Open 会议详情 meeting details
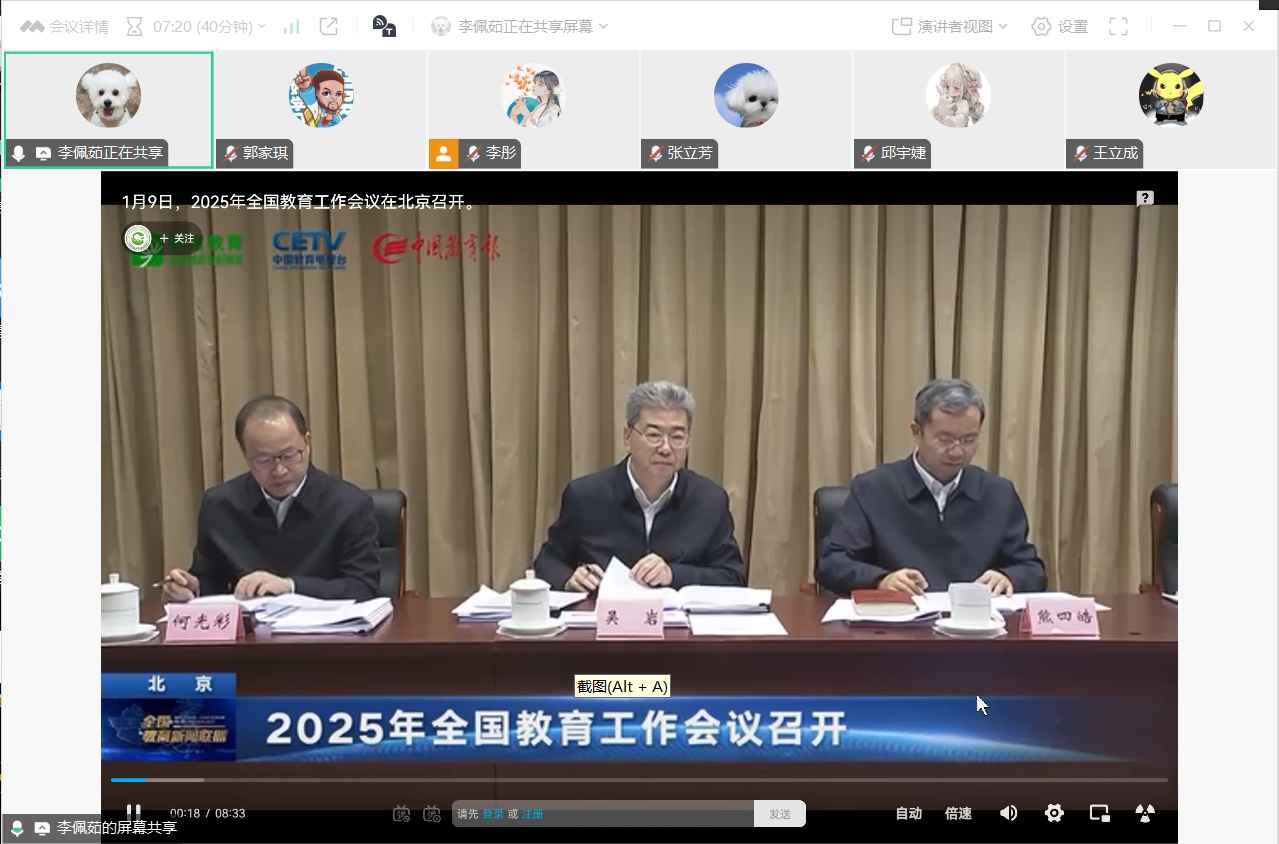The image size is (1279, 844). [65, 27]
